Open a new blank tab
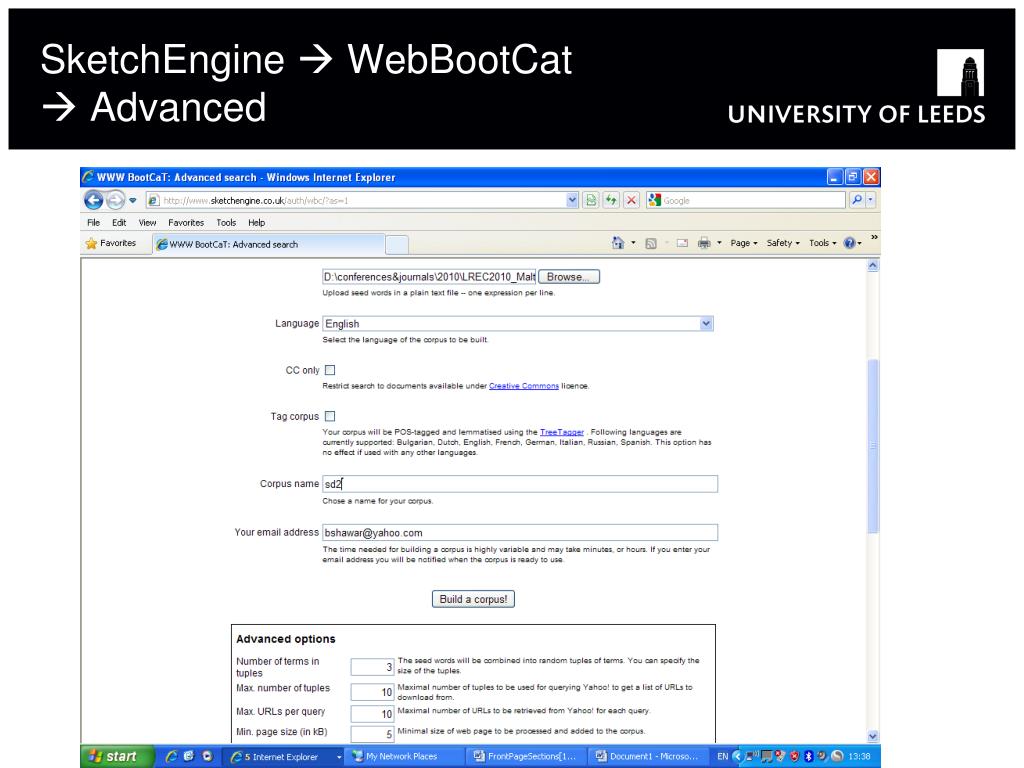This screenshot has height=768, width=1024. coord(396,245)
